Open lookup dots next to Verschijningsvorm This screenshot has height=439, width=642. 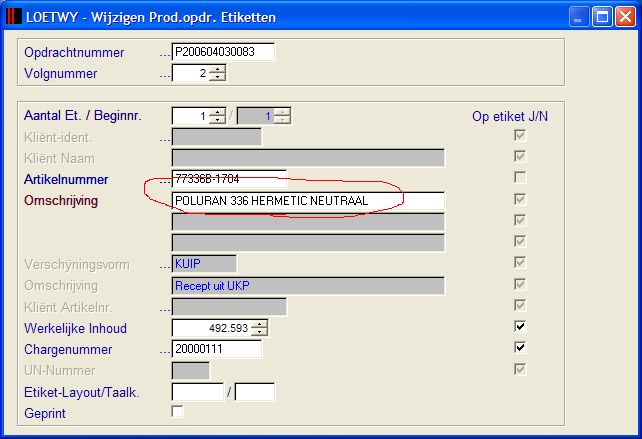(165, 267)
